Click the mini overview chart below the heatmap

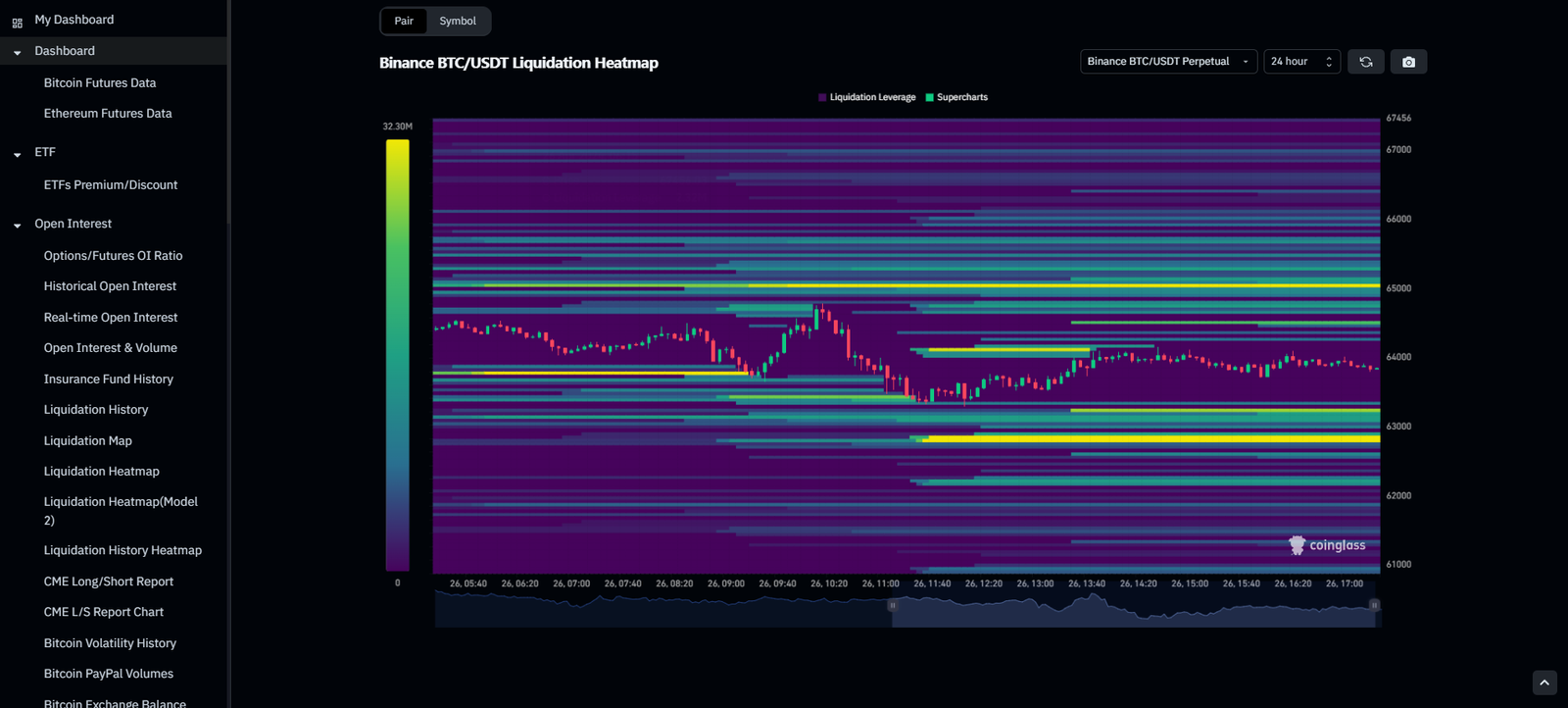pos(906,610)
